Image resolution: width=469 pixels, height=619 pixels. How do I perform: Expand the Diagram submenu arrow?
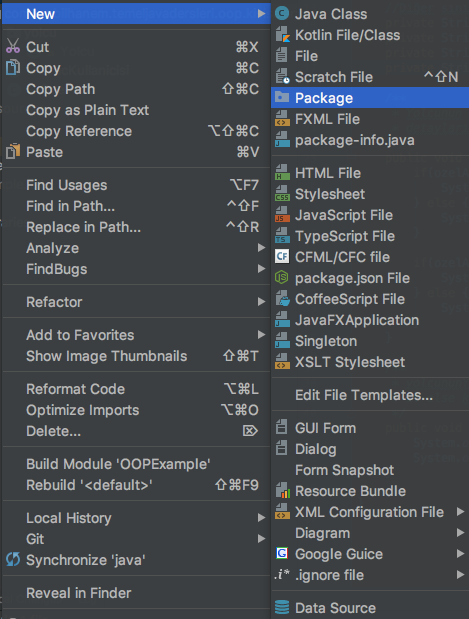pos(460,533)
